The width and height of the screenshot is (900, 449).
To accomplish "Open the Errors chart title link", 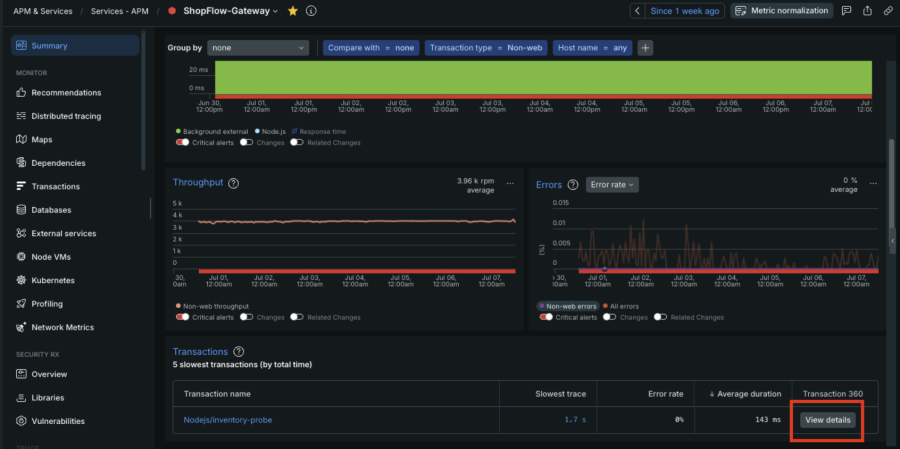I will pos(549,185).
